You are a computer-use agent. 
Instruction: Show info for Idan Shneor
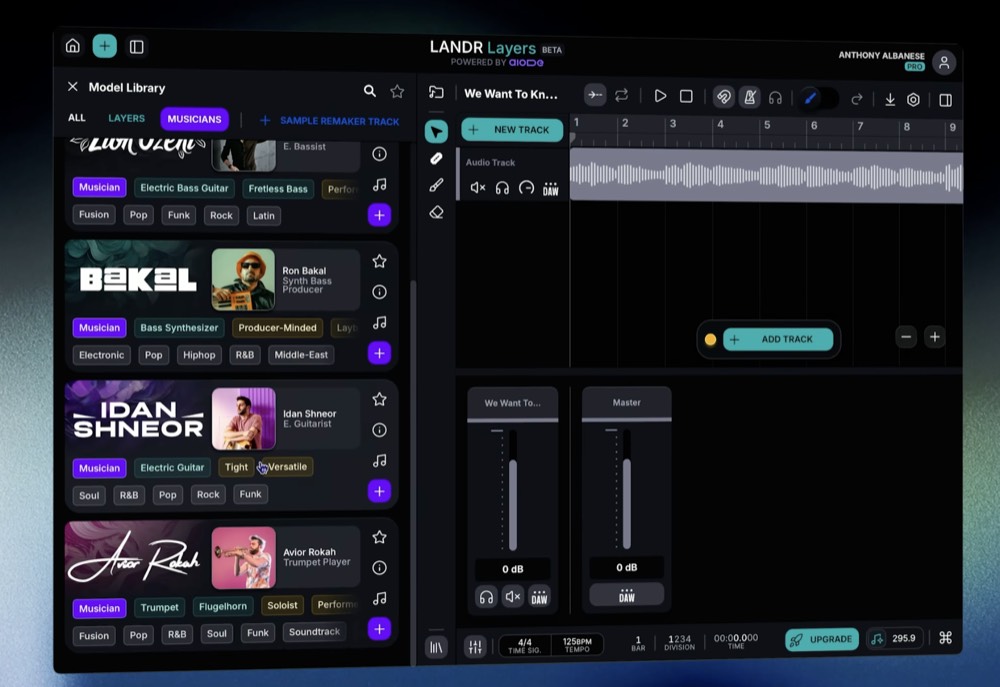(379, 430)
